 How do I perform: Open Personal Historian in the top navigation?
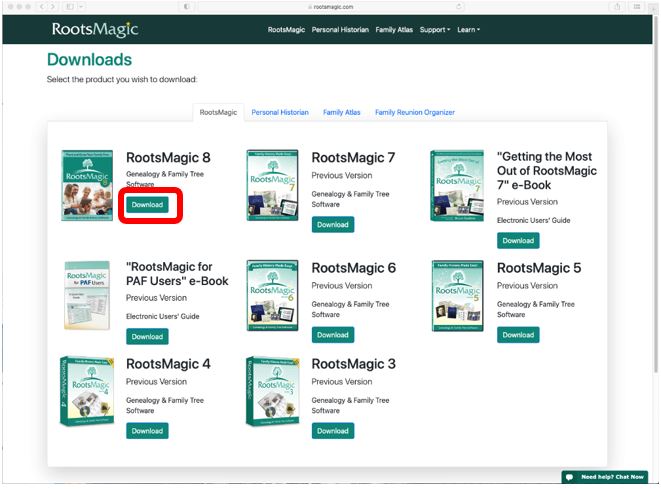[x=340, y=30]
